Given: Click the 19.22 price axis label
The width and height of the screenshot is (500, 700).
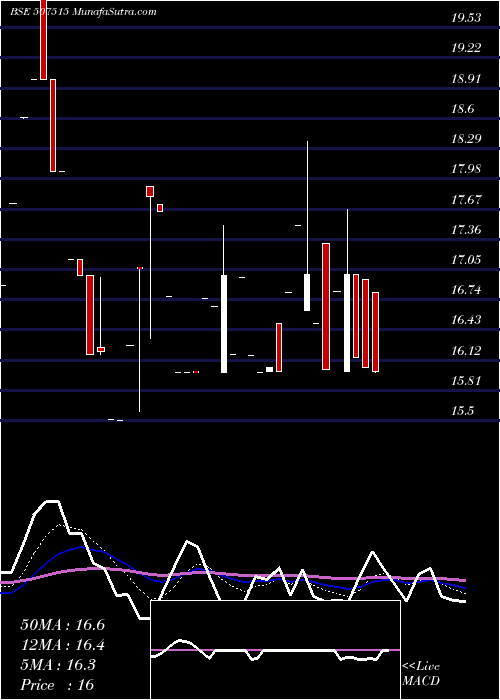Looking at the screenshot, I should coord(466,48).
